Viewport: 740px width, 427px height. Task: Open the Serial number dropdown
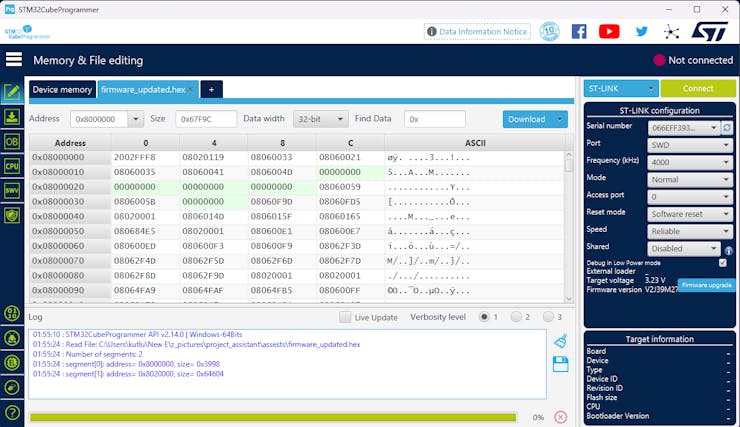684,127
